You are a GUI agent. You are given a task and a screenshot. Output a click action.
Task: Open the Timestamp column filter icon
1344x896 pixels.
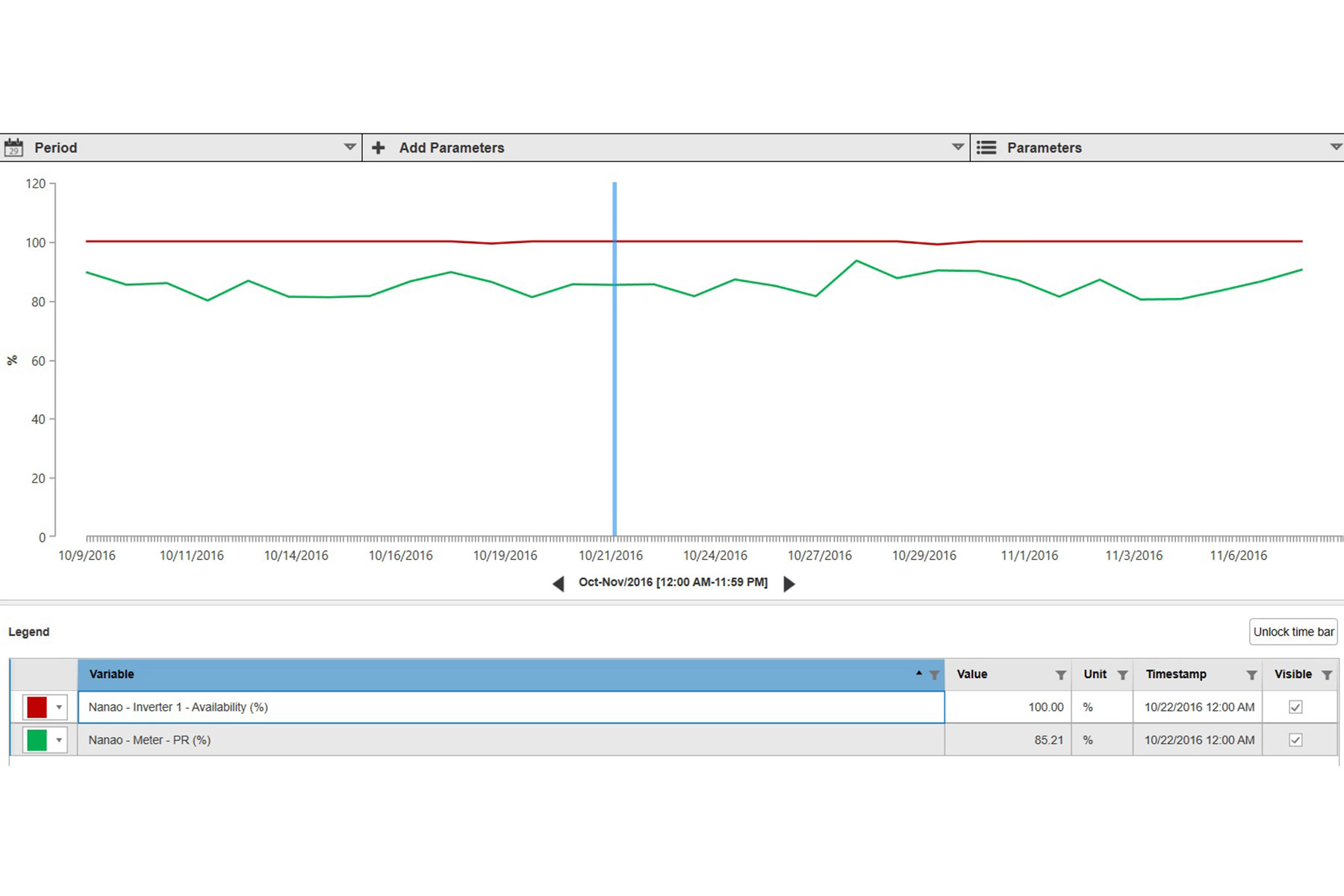pos(1251,675)
